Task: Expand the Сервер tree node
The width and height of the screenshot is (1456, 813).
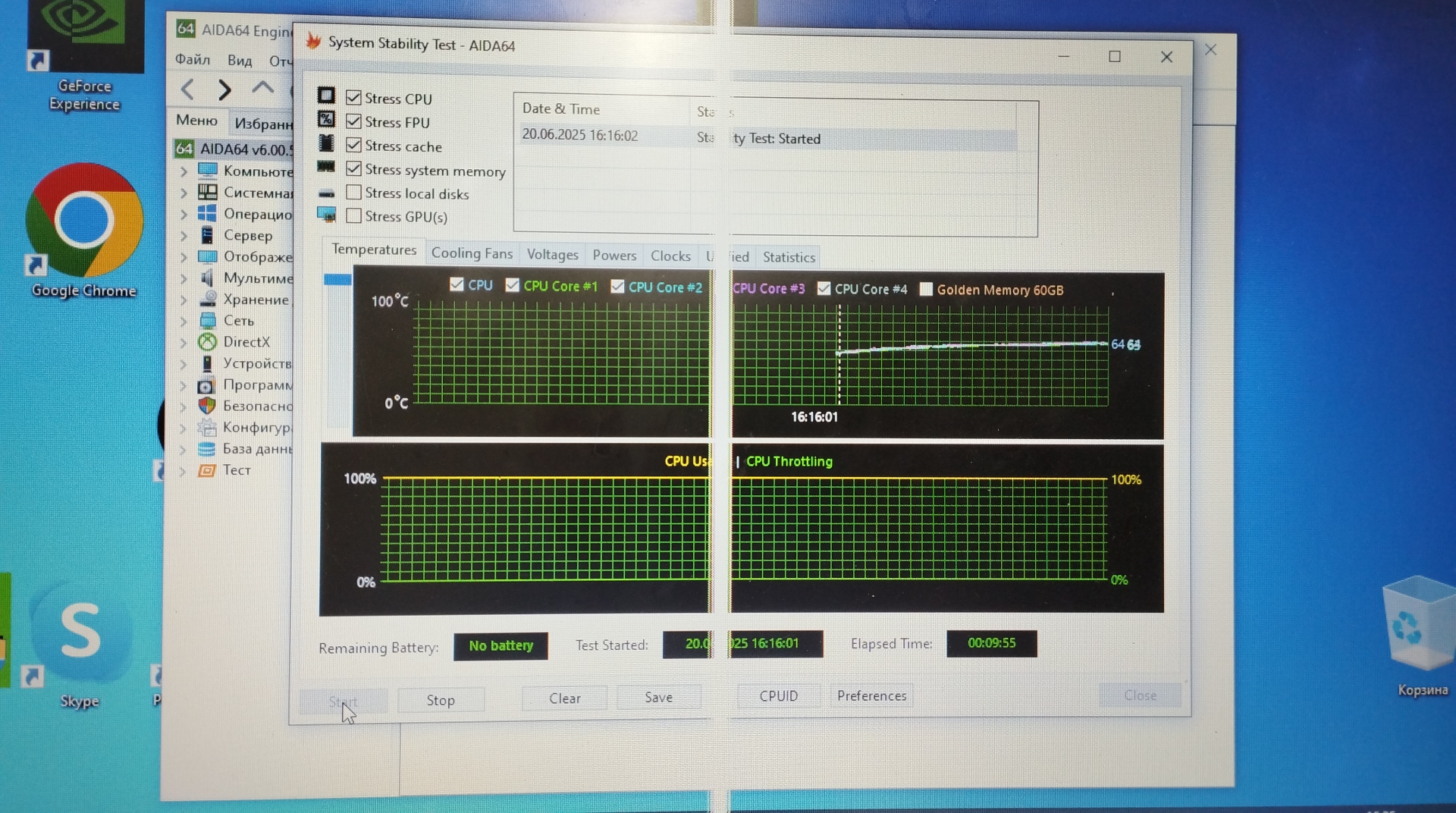Action: coord(184,236)
